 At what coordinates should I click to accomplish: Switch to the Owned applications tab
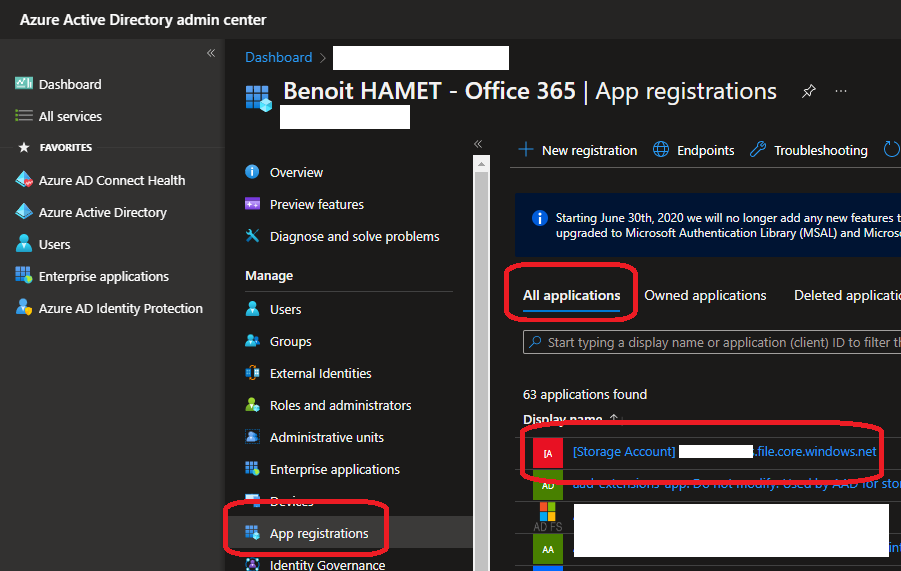coord(705,295)
